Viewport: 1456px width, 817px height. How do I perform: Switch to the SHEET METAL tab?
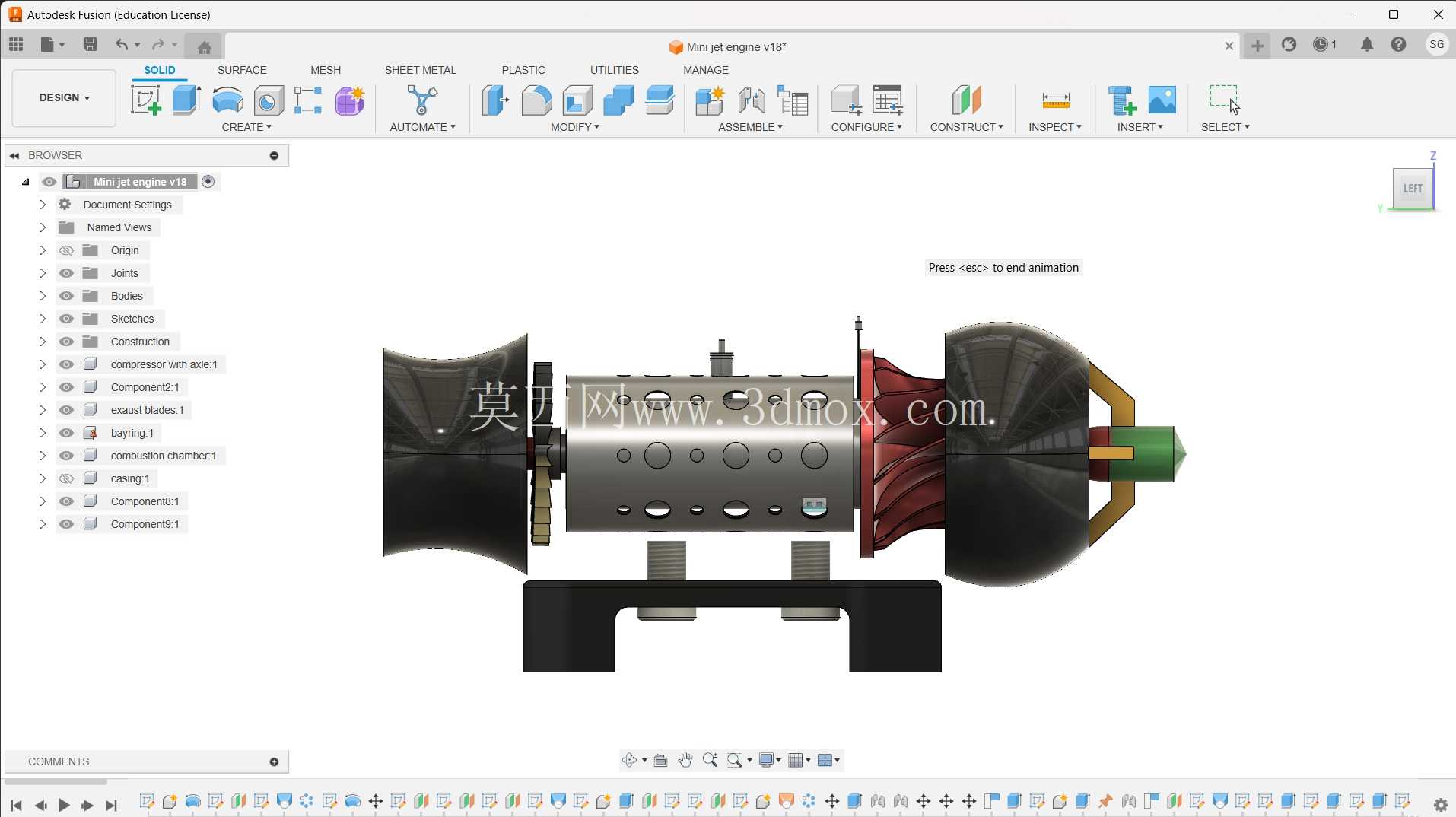[x=421, y=70]
